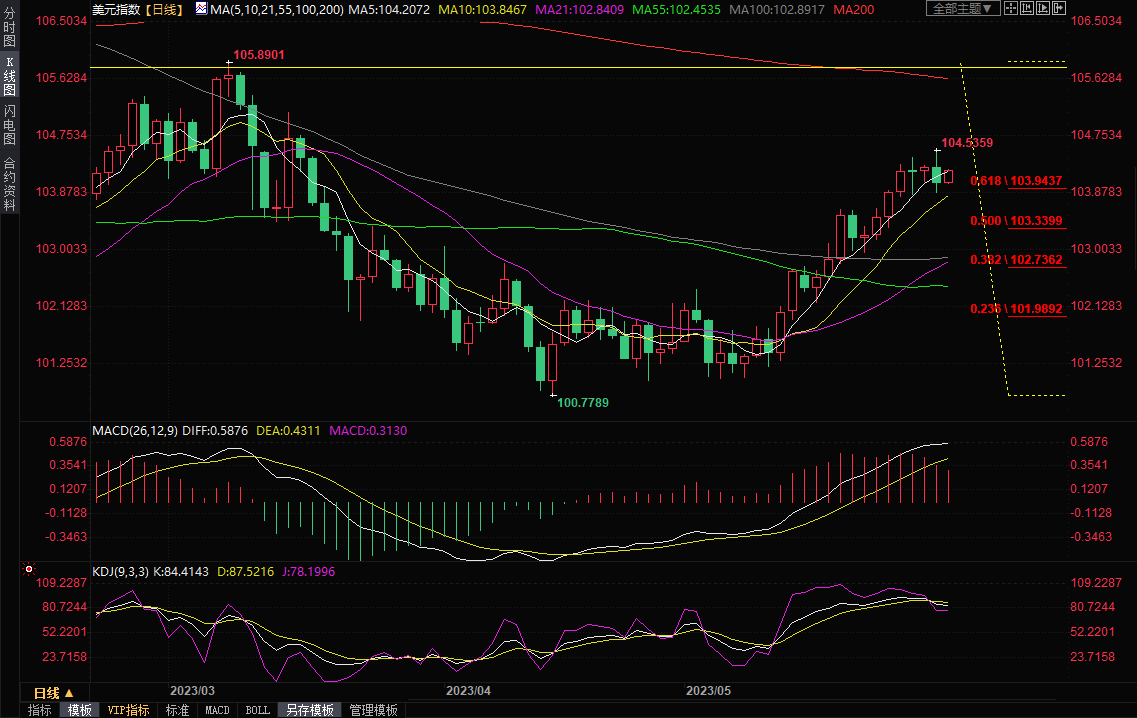Click the MA indicator chart icon

tap(201, 9)
